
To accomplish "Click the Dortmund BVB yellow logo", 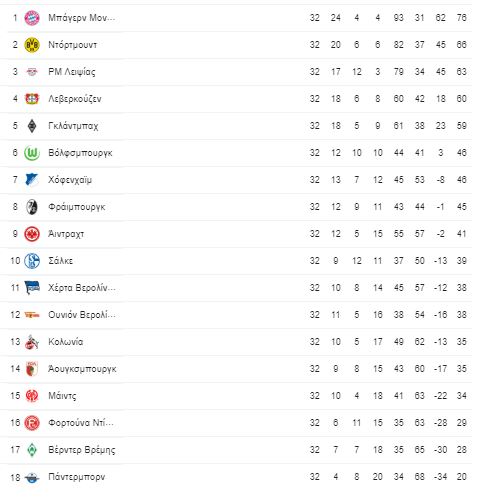I will [x=32, y=45].
